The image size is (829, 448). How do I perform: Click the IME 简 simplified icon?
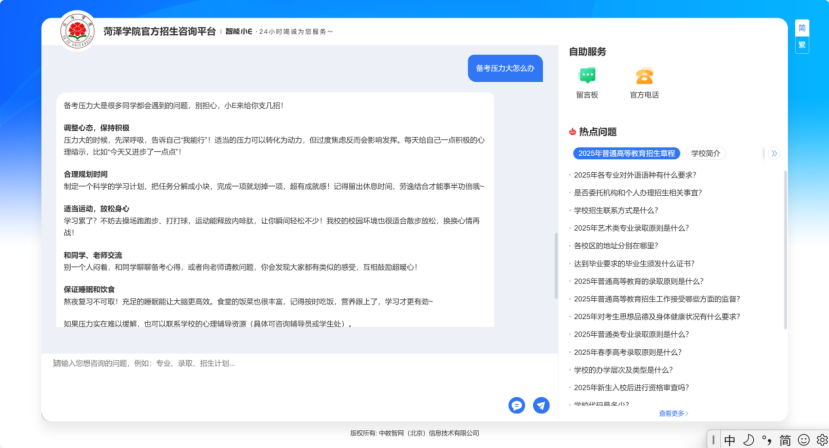[785, 440]
